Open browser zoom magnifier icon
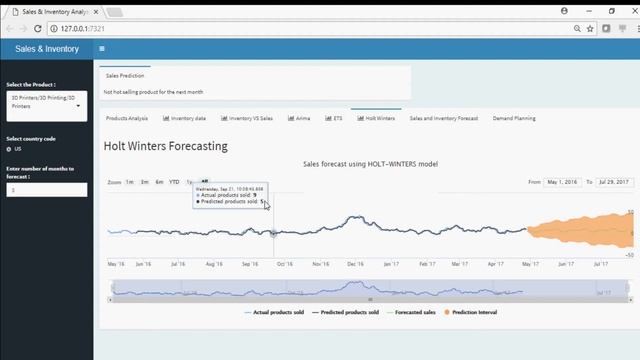Screen dimensions: 640x360 [x=577, y=29]
